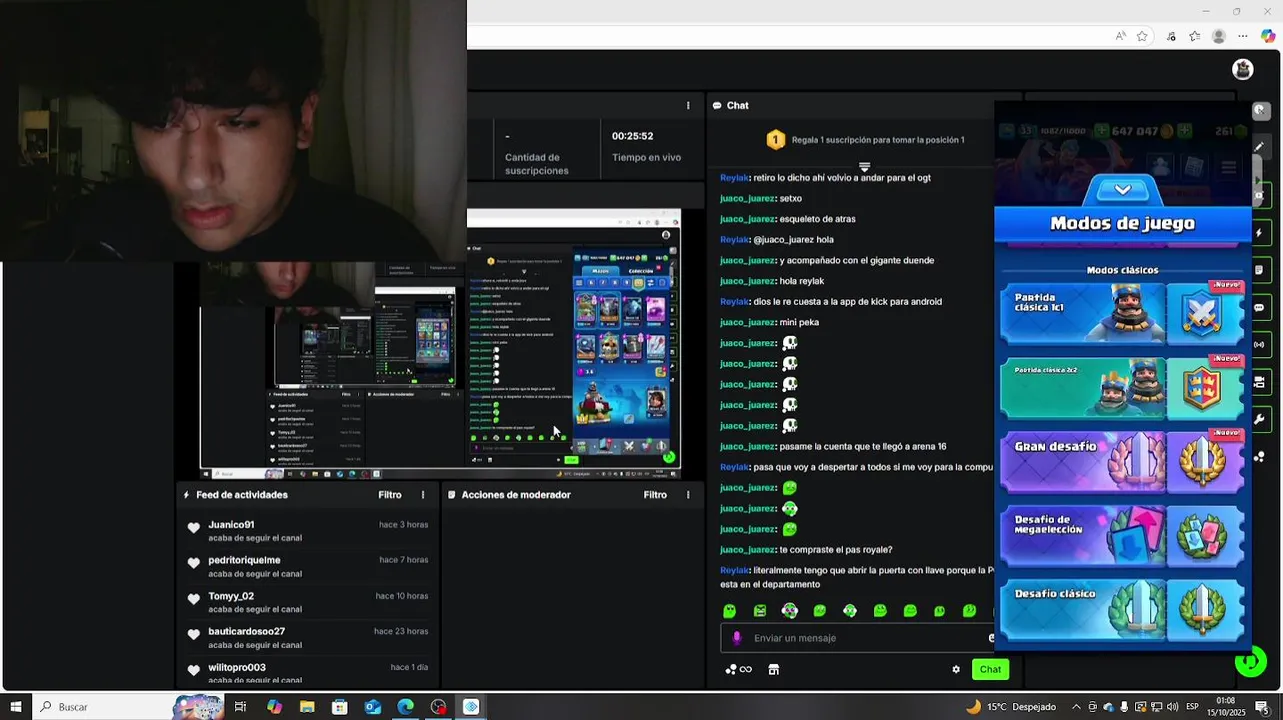Select Desafío clásico game mode

pyautogui.click(x=1122, y=610)
